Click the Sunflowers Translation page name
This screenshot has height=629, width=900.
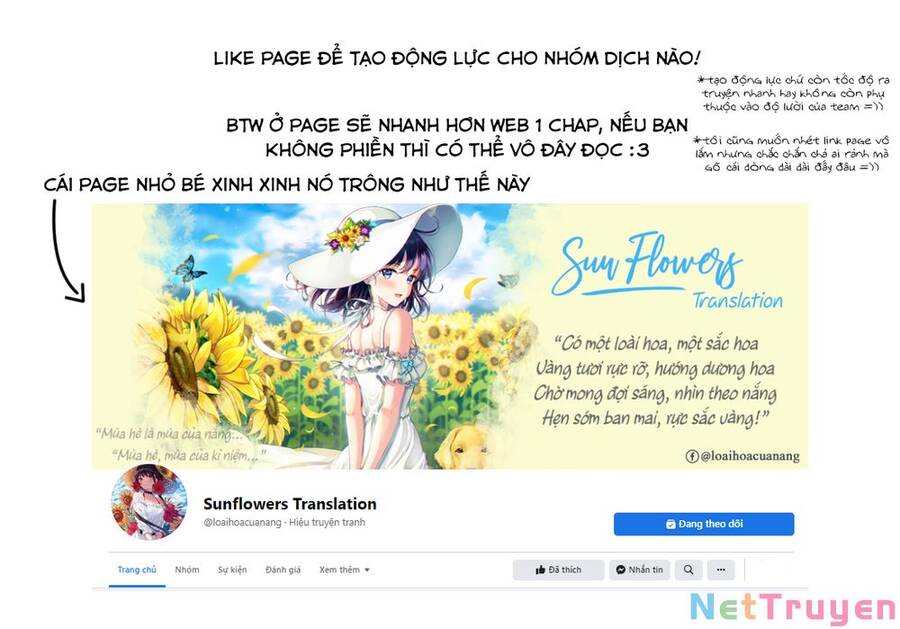290,504
